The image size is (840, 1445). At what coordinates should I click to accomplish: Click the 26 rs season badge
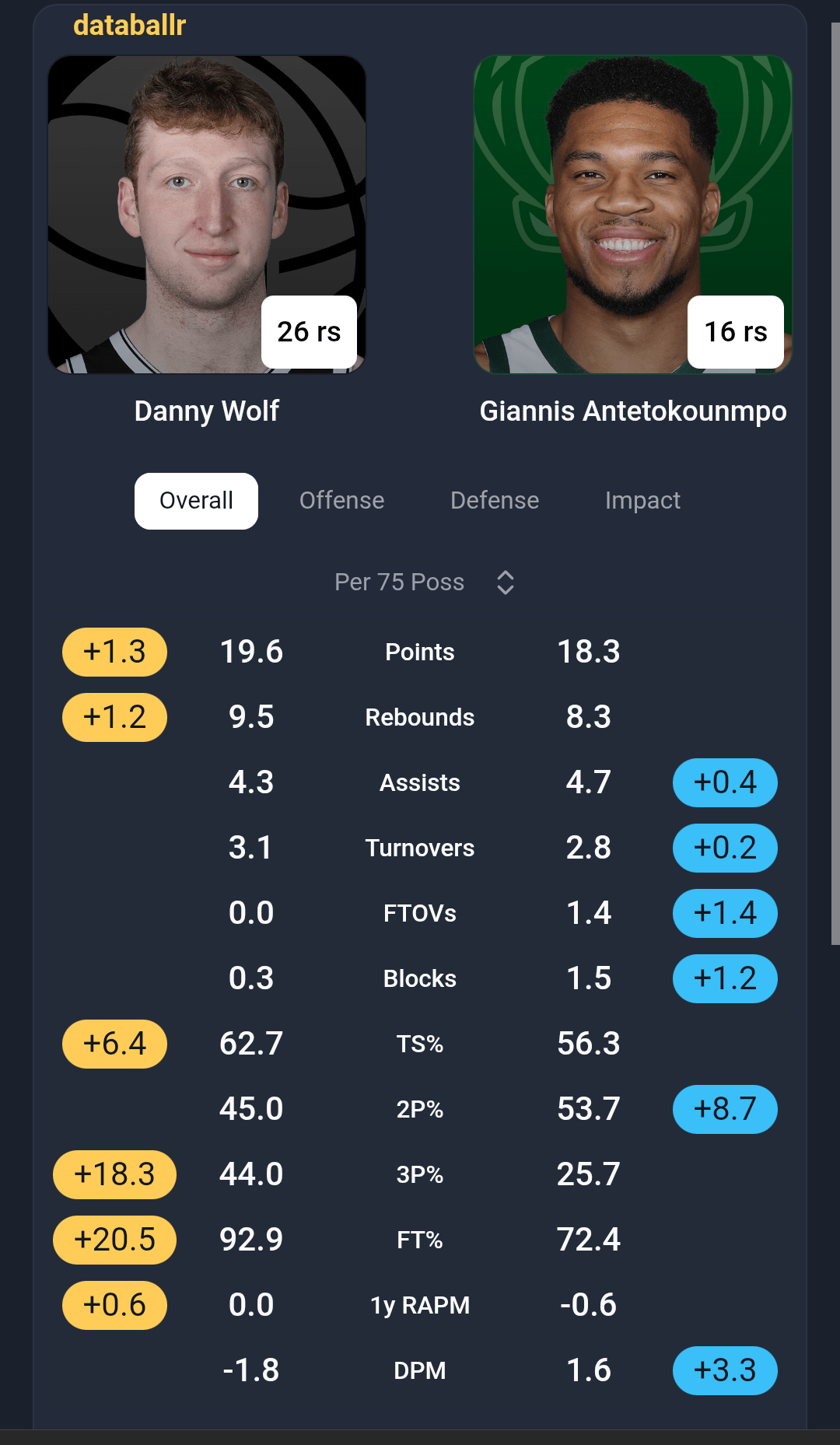pos(309,332)
